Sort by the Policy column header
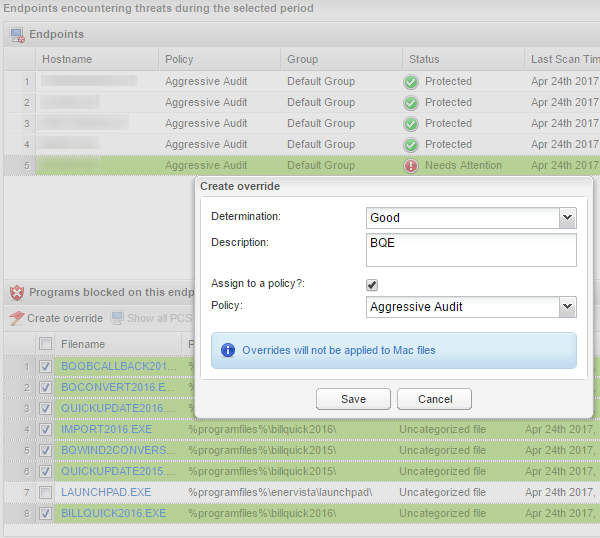This screenshot has height=538, width=600. point(220,59)
